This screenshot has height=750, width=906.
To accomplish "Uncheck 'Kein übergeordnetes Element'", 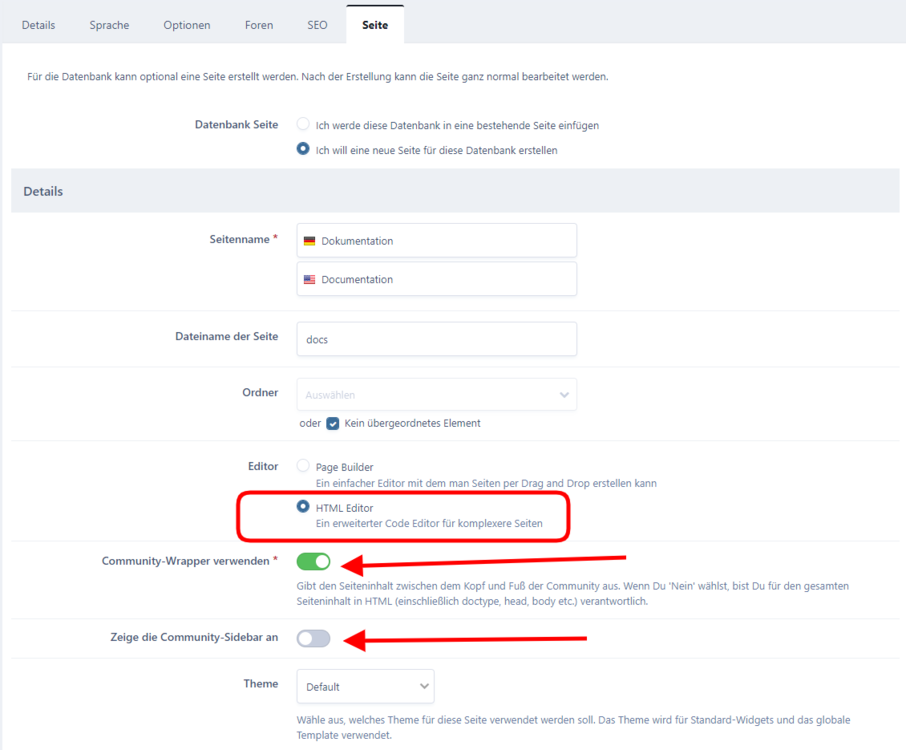I will tap(333, 422).
